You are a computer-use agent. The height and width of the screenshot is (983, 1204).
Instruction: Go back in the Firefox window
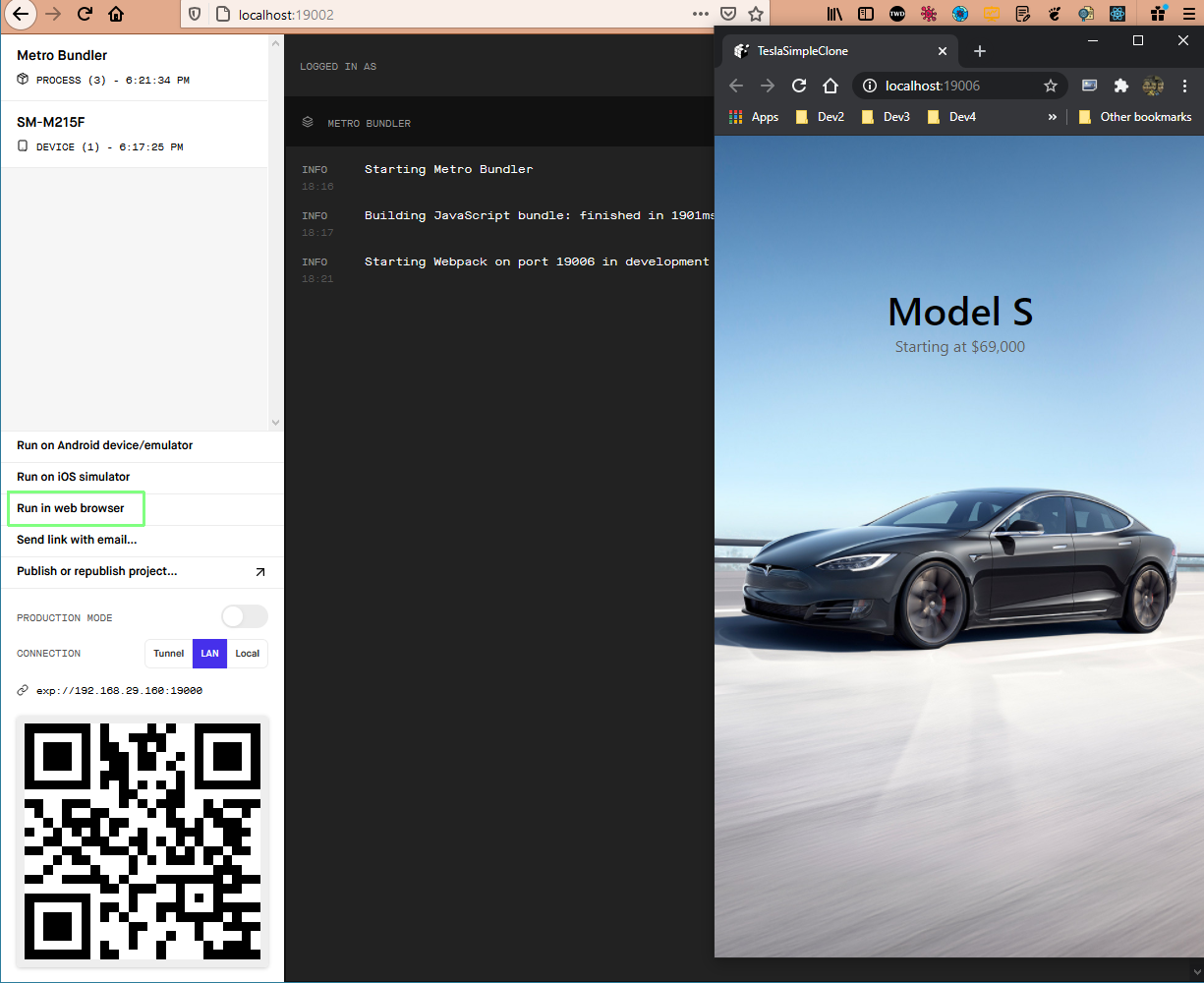click(x=21, y=14)
